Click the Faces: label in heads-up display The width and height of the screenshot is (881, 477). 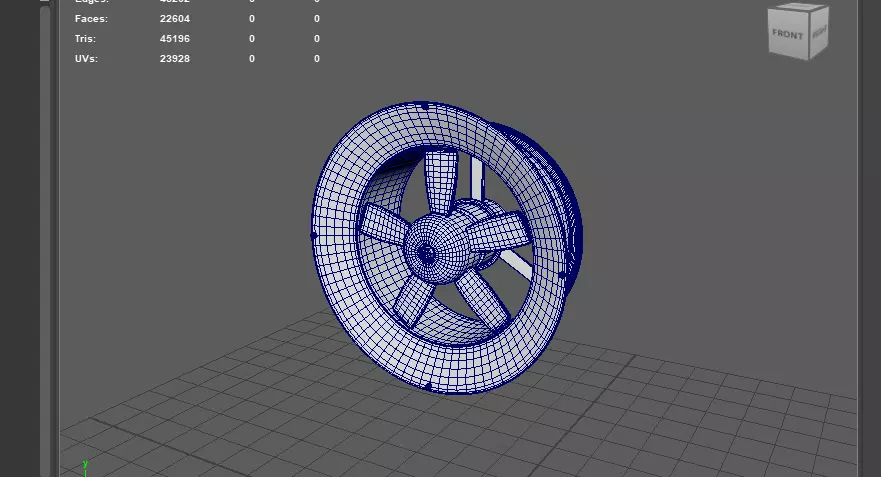pyautogui.click(x=91, y=19)
